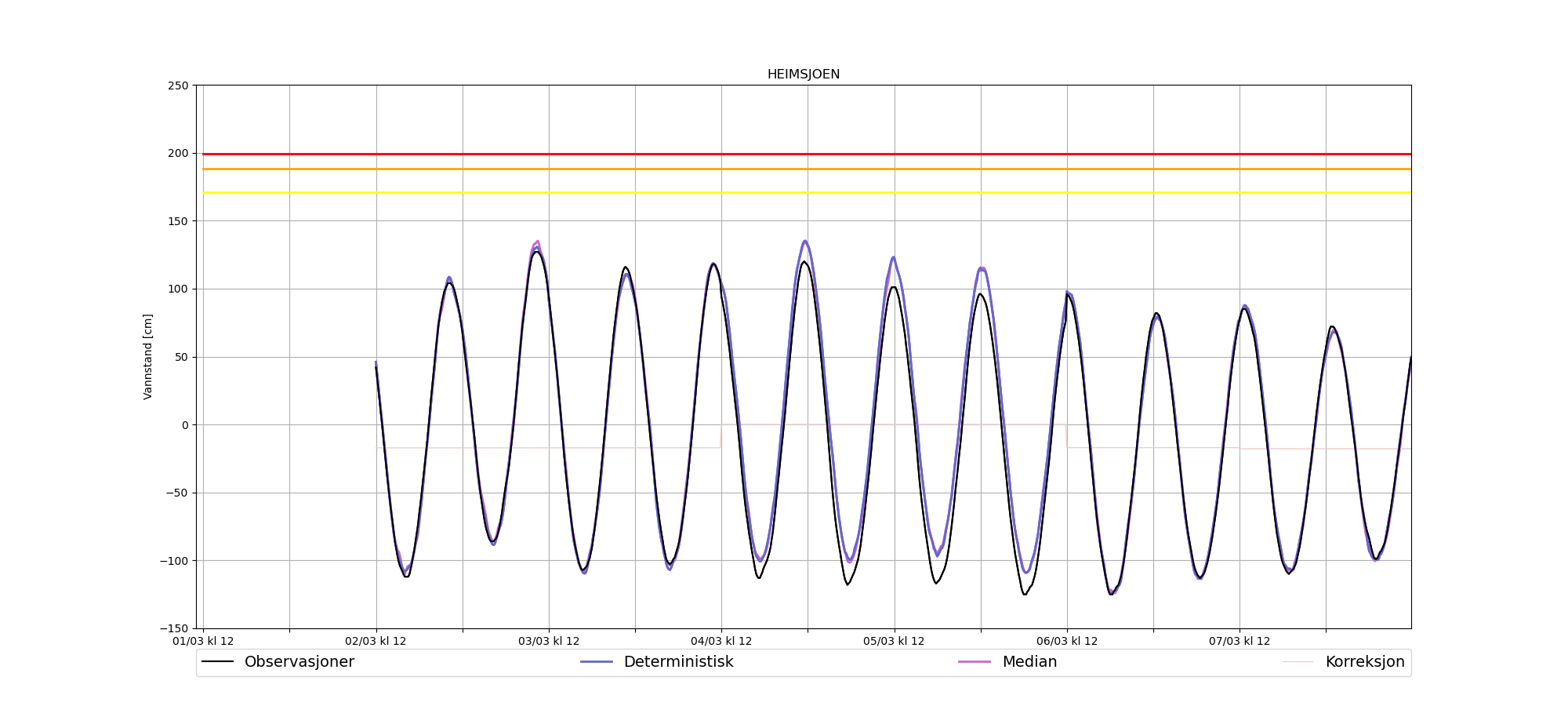Image resolution: width=1568 pixels, height=706 pixels.
Task: Click the Deterministisk legend label
Action: click(x=678, y=662)
